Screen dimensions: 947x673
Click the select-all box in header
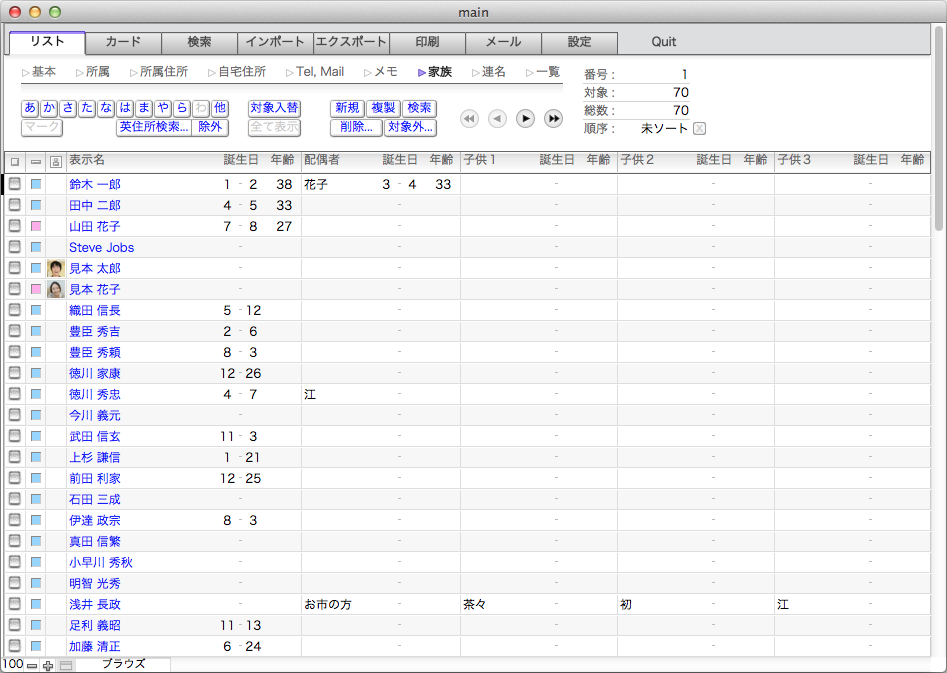tap(14, 160)
